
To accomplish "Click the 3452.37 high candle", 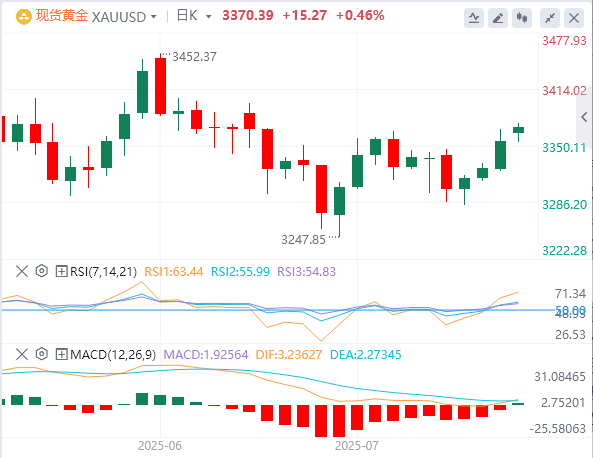I will coord(160,85).
